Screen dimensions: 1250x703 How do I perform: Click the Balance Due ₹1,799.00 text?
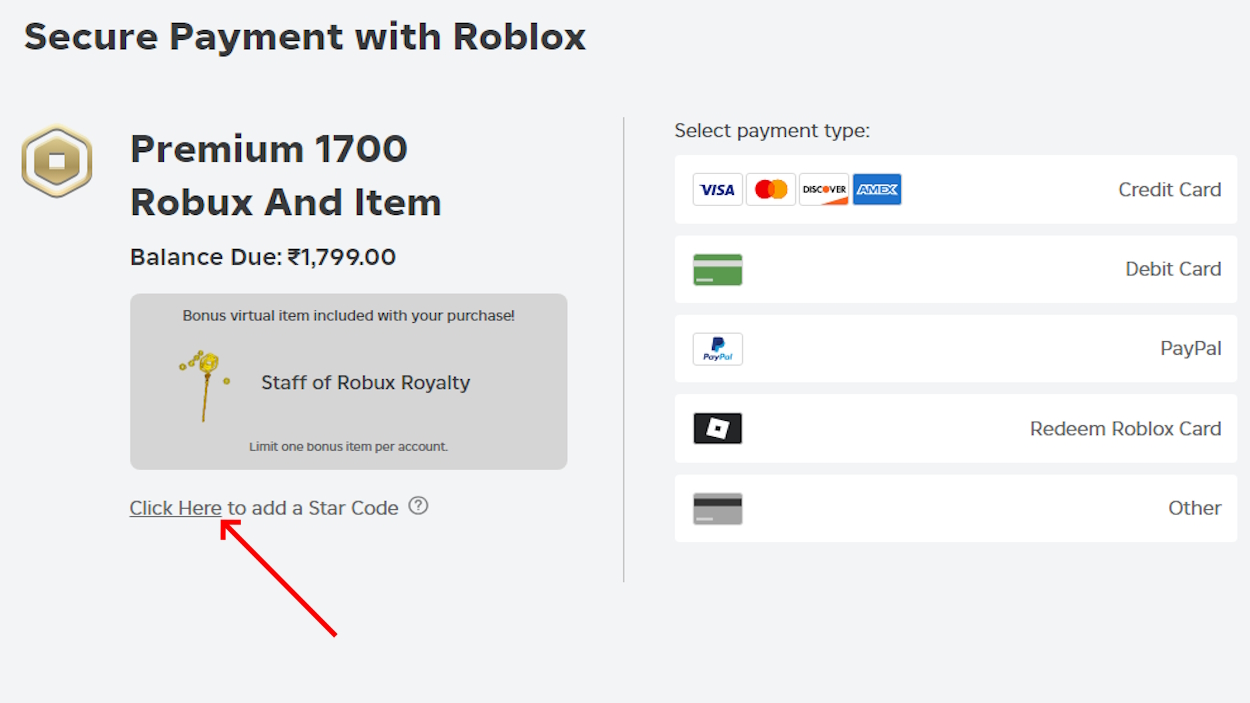pos(263,257)
